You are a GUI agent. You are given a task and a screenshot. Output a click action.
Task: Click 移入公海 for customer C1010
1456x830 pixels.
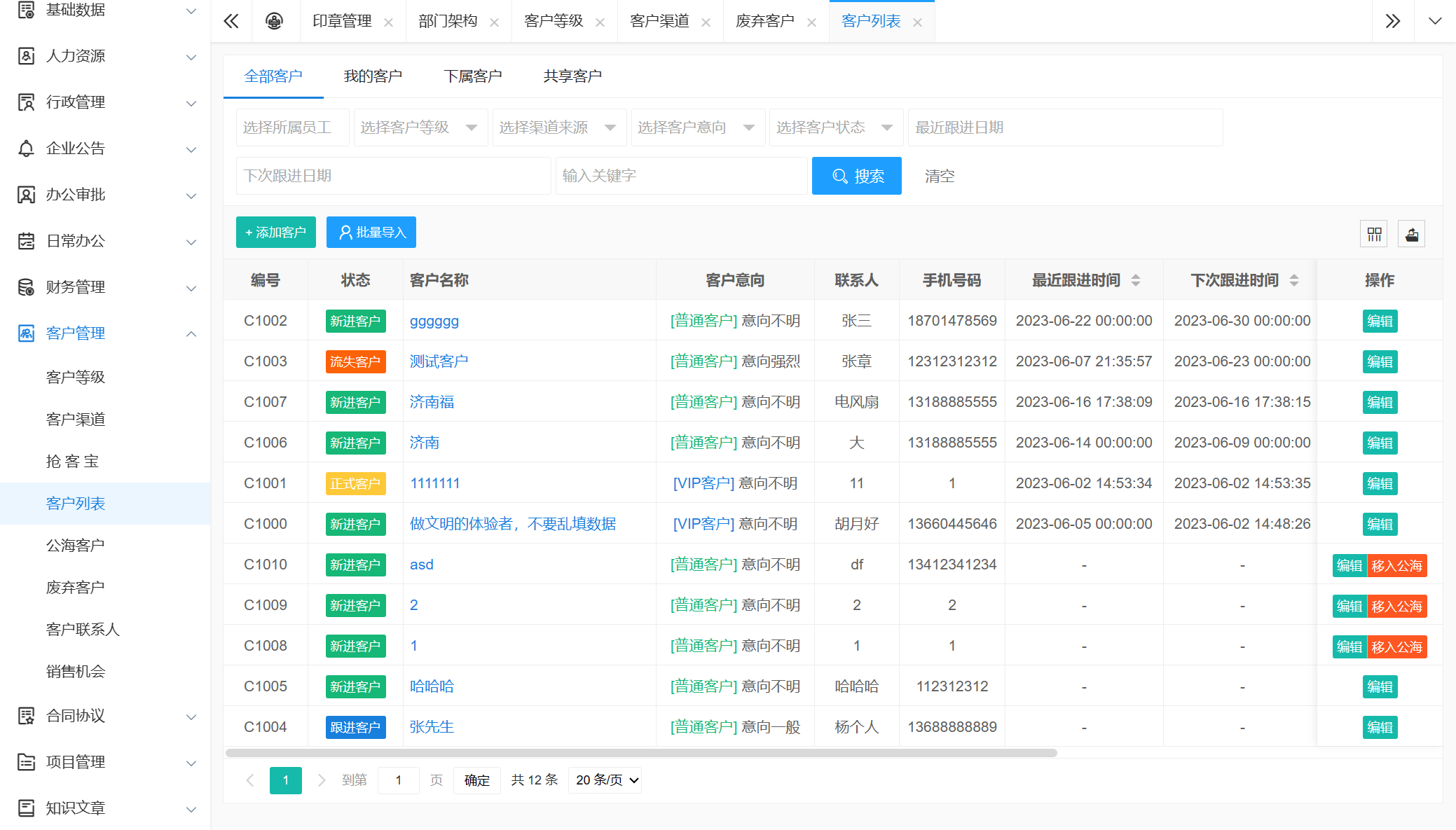[1396, 565]
